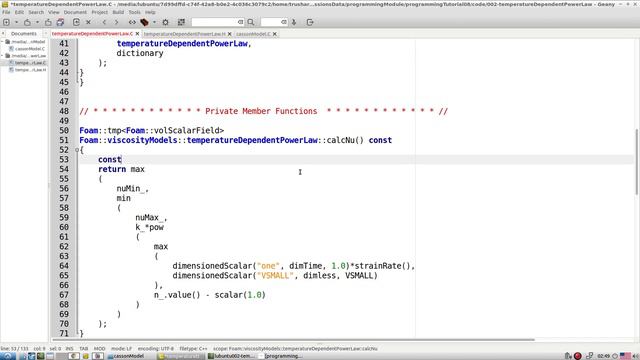Compile the current file
This screenshot has width=640, height=360.
coord(132,22)
